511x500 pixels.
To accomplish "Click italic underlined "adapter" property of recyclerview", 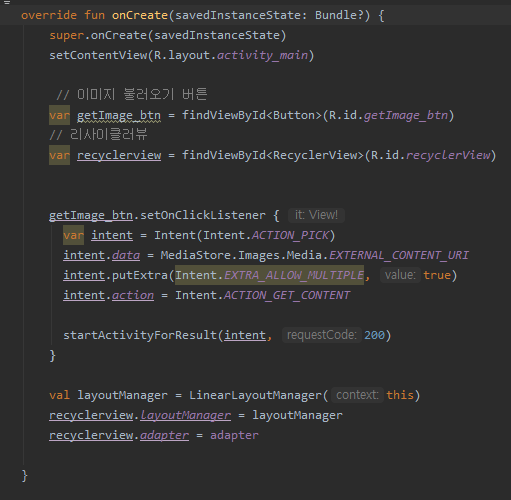I will click(164, 435).
